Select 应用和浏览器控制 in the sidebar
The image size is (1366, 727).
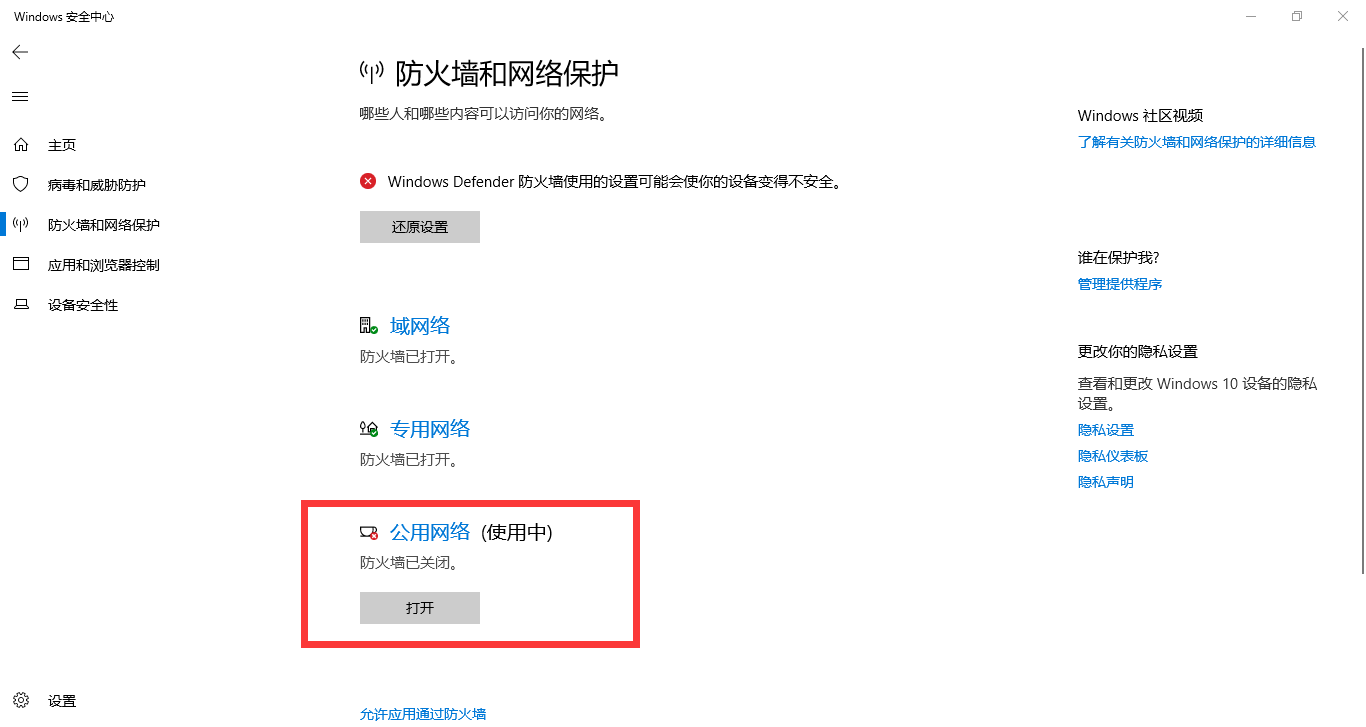[104, 265]
